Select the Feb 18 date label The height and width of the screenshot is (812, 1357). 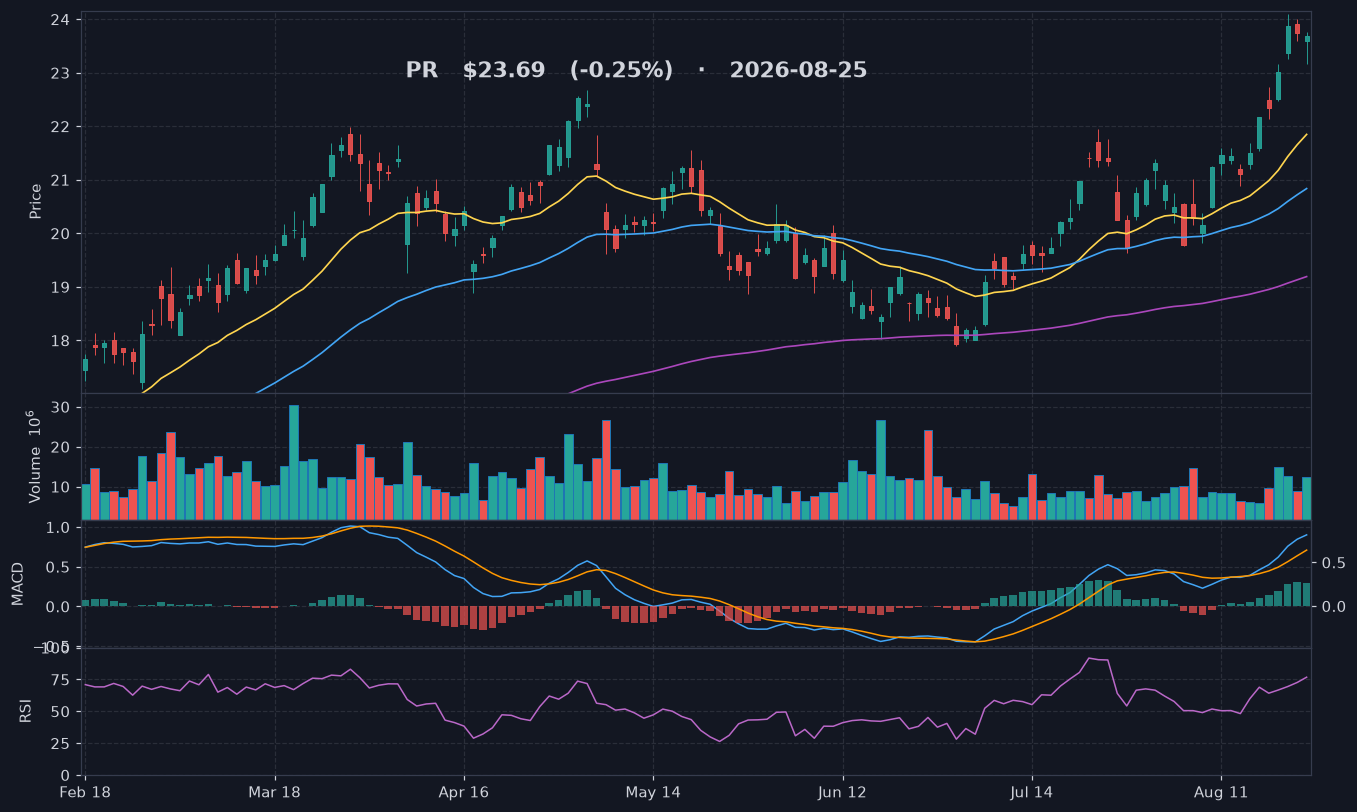coord(85,792)
